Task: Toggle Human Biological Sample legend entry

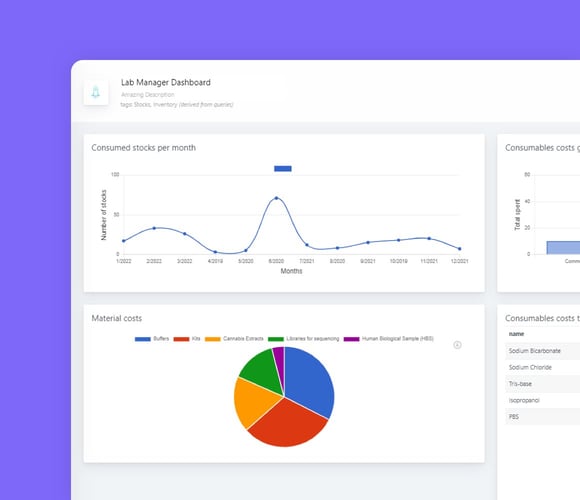Action: [x=388, y=339]
